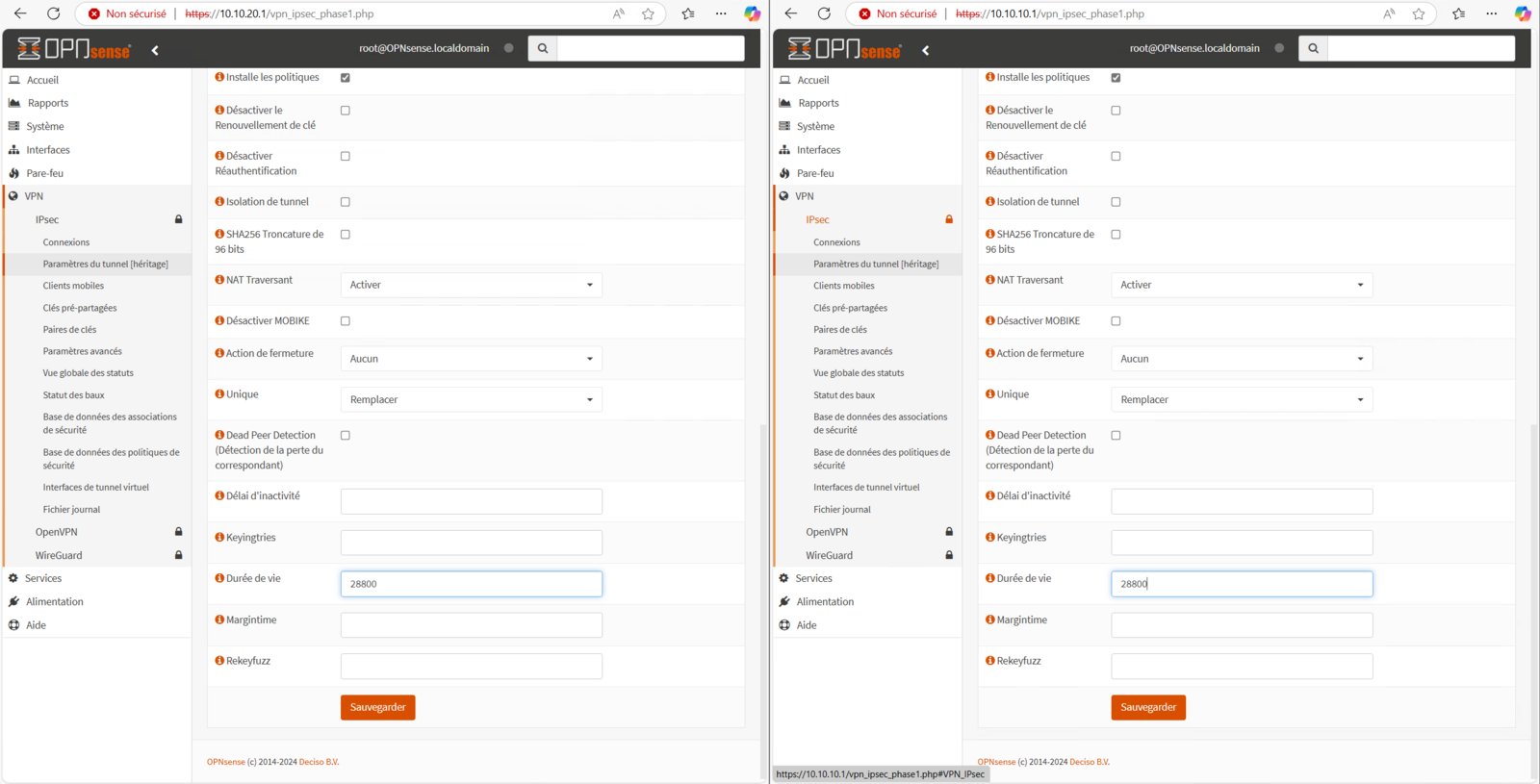Click the lock icon beside OpenVPN in the 10.10.10.1 sidebar
The image size is (1540, 784).
click(x=949, y=532)
